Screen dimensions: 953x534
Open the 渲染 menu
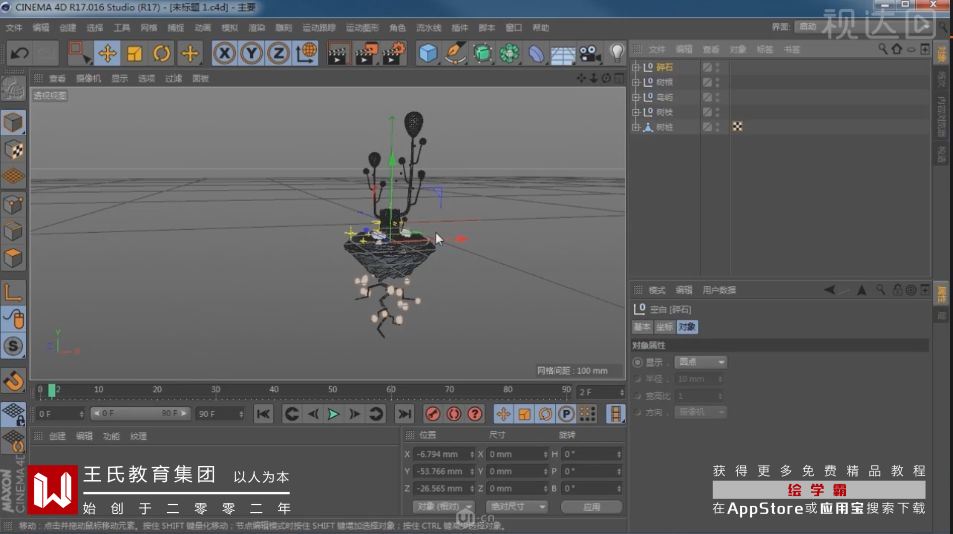coord(256,28)
